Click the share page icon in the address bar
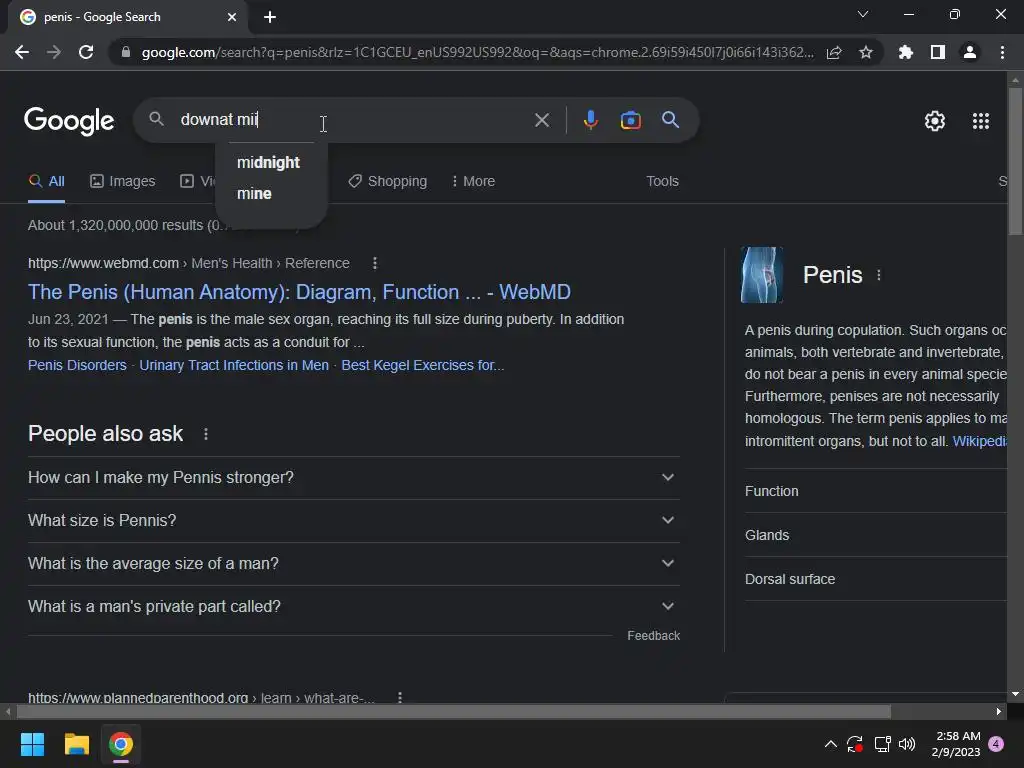The height and width of the screenshot is (768, 1024). coord(834,52)
